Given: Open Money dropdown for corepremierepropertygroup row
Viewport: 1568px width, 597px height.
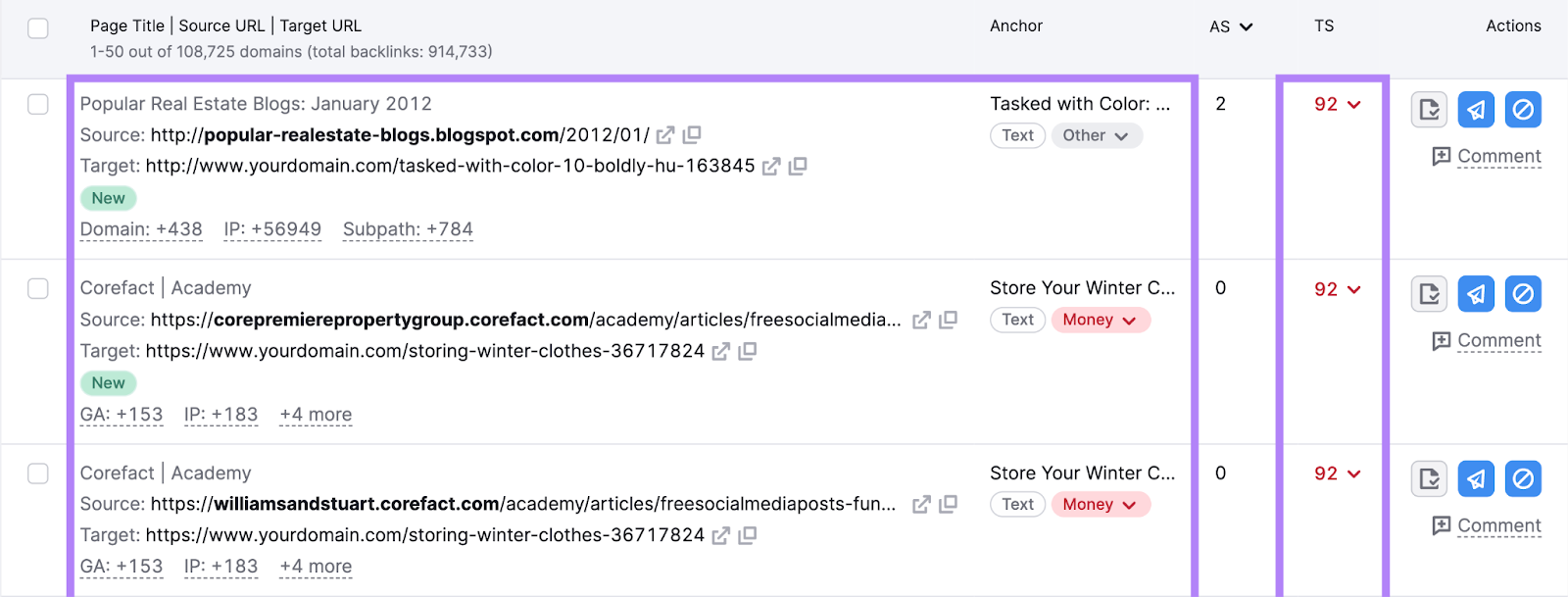Looking at the screenshot, I should 1100,320.
